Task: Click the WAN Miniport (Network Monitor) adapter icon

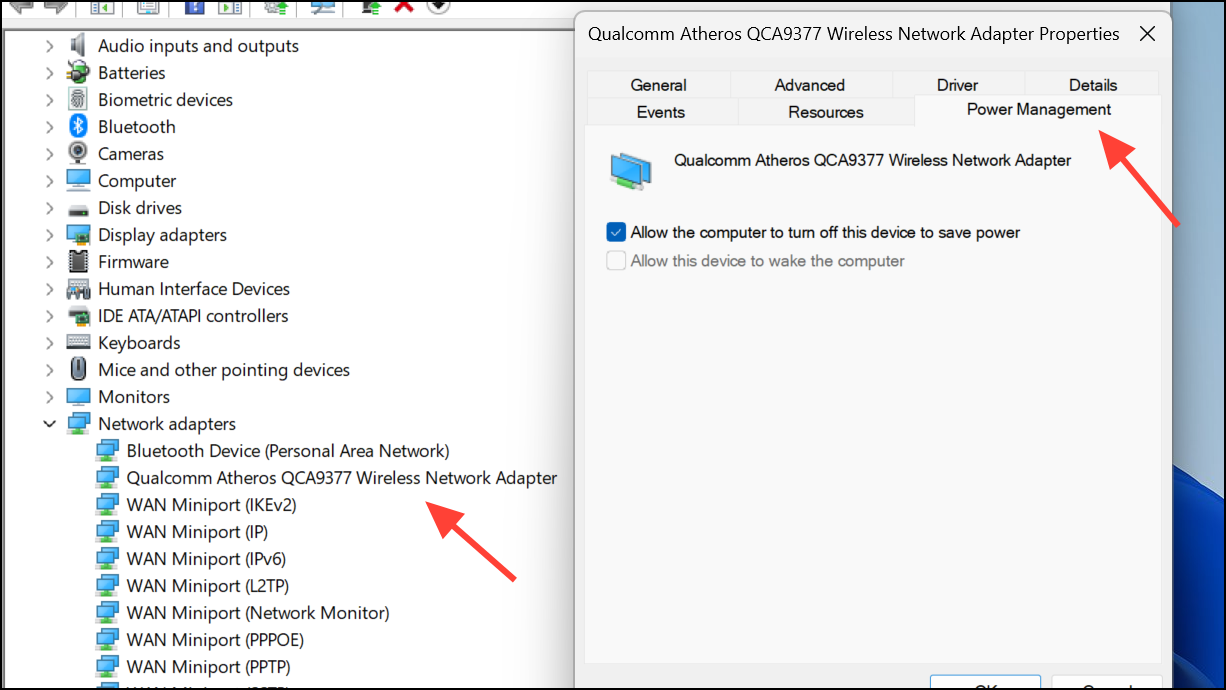Action: pyautogui.click(x=107, y=613)
